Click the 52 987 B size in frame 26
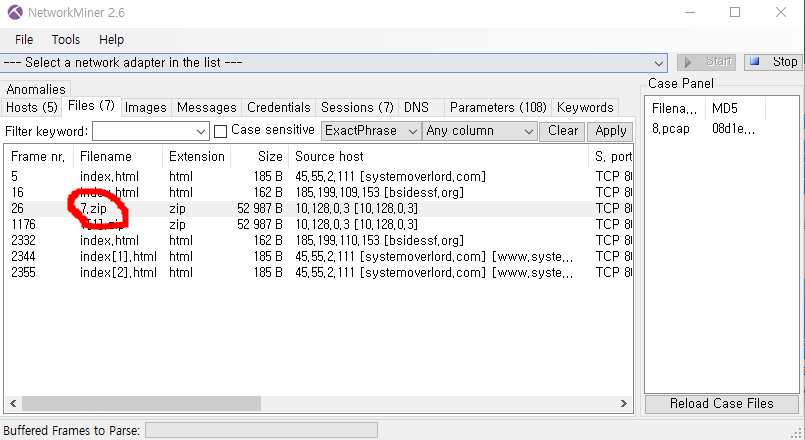This screenshot has width=805, height=440. pyautogui.click(x=260, y=208)
